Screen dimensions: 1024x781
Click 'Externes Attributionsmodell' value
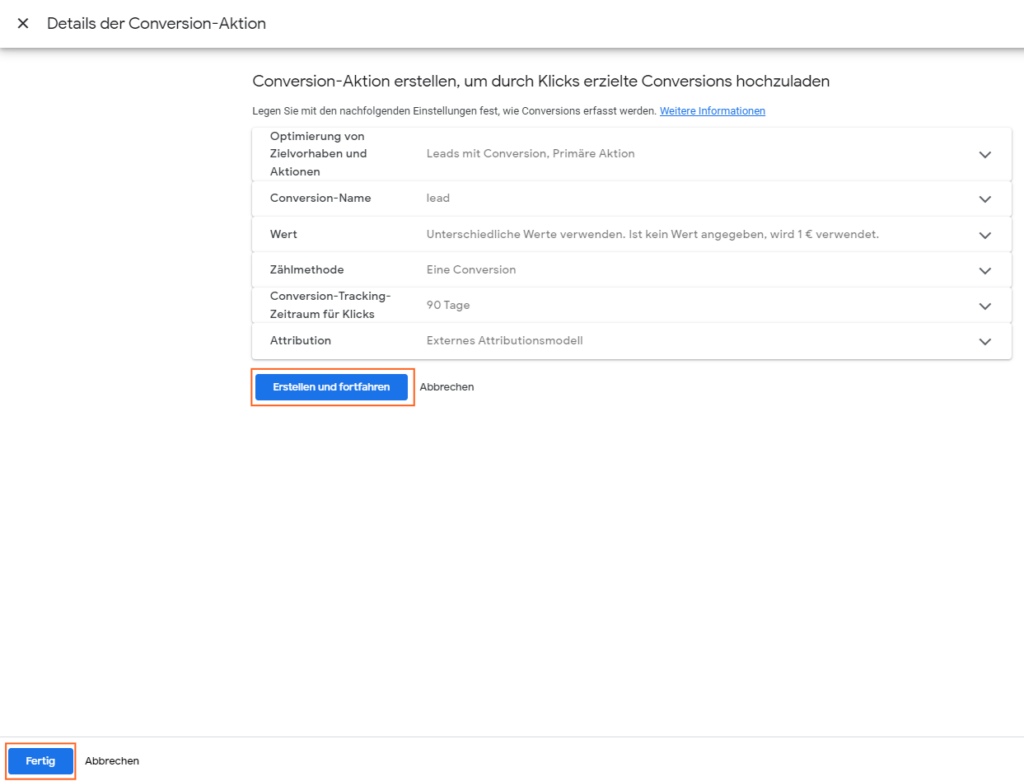(x=504, y=340)
